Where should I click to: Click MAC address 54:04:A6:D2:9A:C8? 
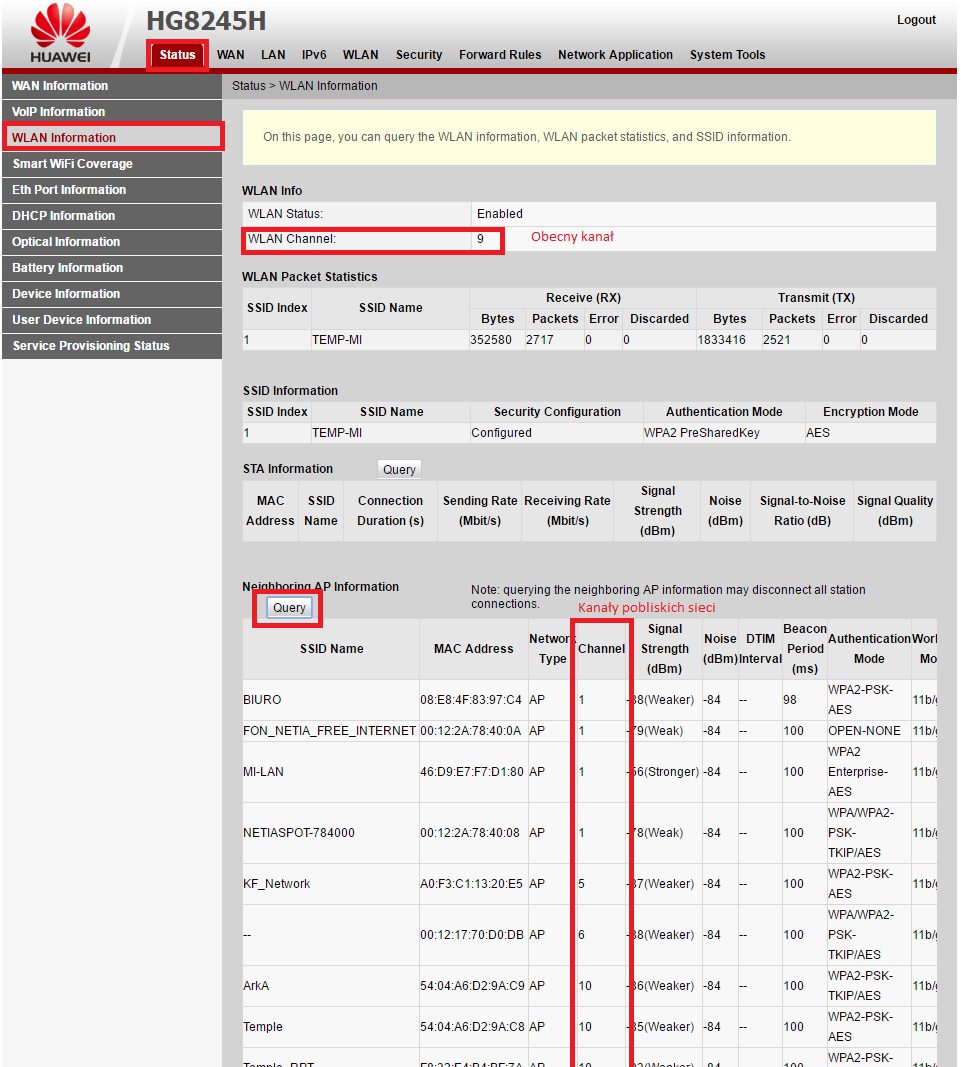coord(472,1027)
